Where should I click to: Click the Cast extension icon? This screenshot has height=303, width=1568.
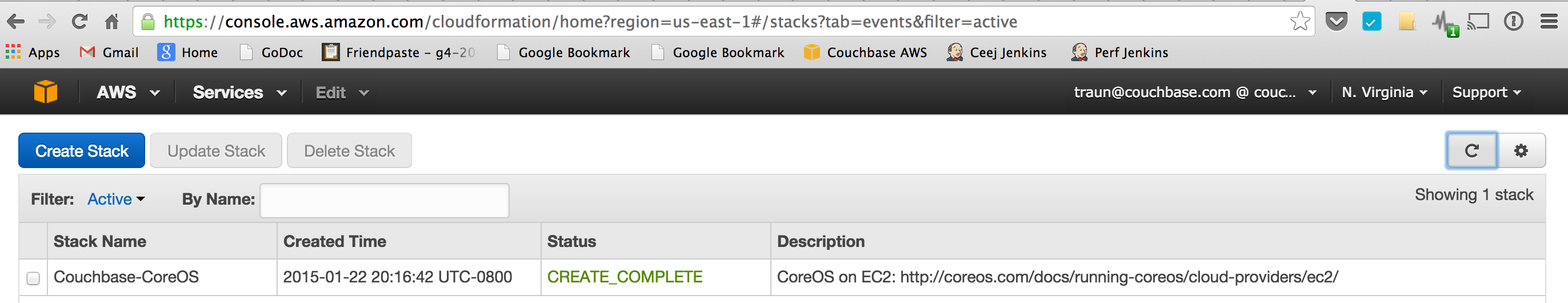pos(1477,21)
